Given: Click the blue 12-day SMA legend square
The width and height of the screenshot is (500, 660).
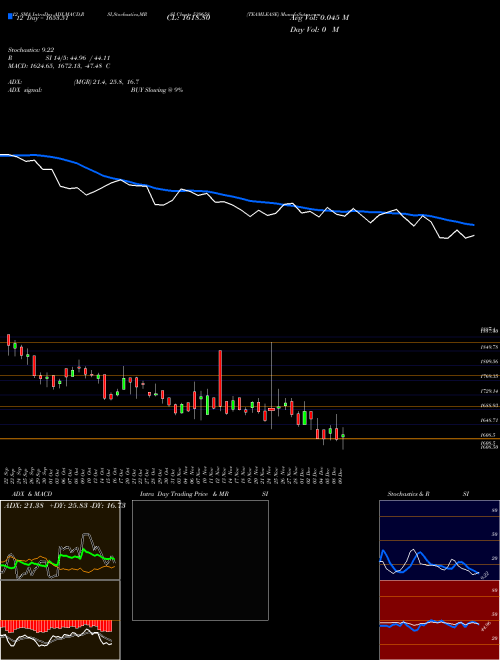Looking at the screenshot, I should tap(11, 16).
